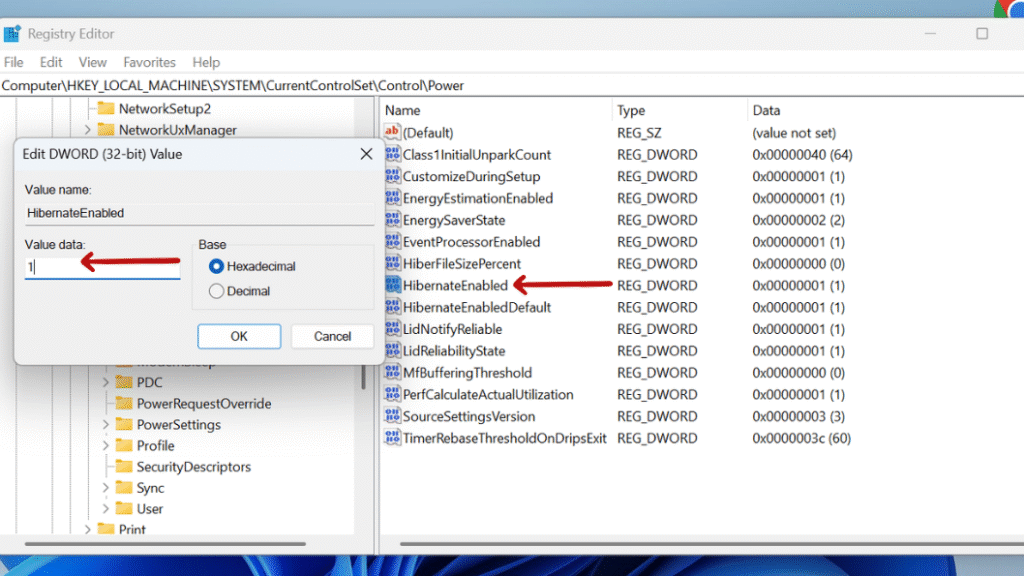Image resolution: width=1024 pixels, height=576 pixels.
Task: Open the Edit menu
Action: 51,62
